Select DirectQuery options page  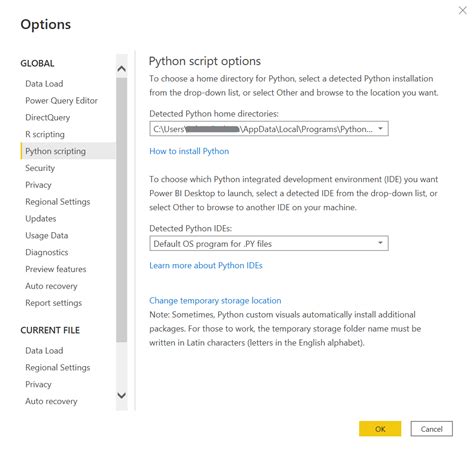48,118
